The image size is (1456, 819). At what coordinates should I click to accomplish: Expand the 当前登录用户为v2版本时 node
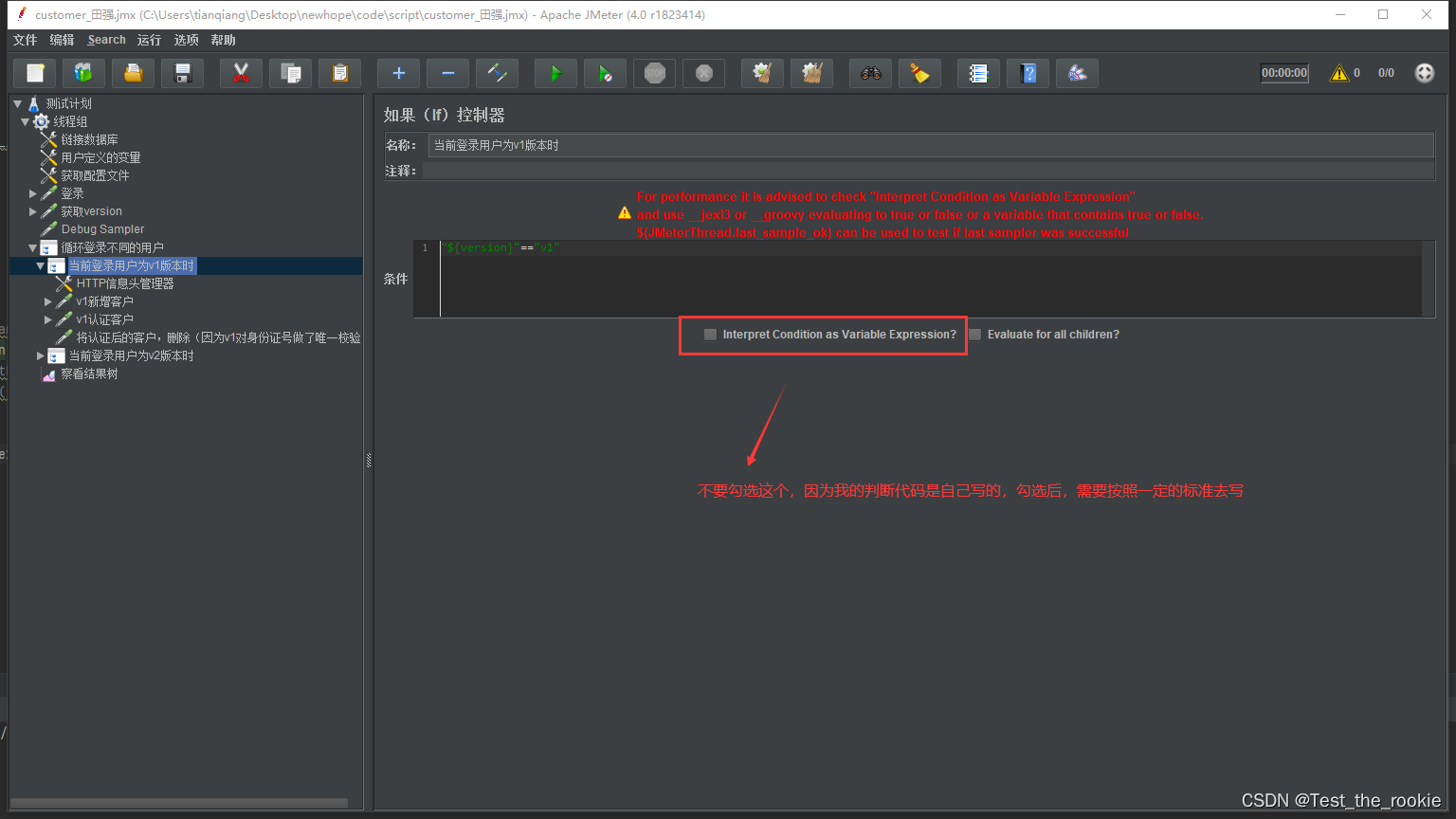pyautogui.click(x=40, y=355)
